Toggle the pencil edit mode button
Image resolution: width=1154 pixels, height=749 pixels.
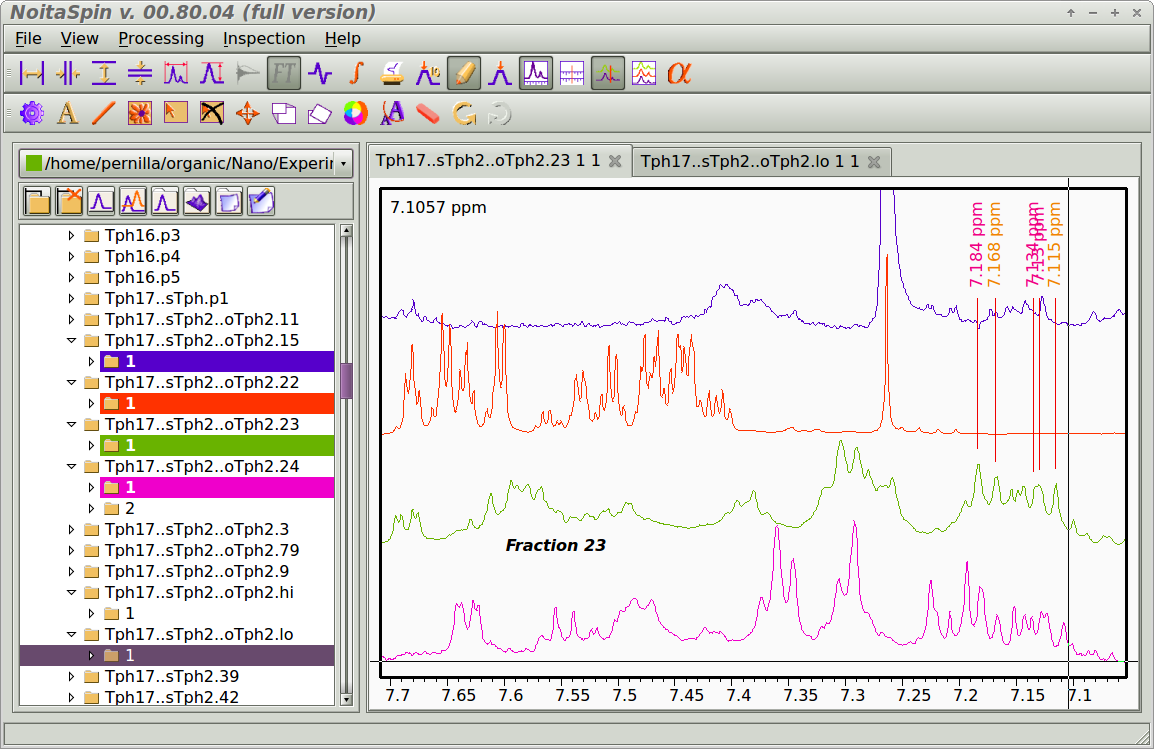(464, 73)
